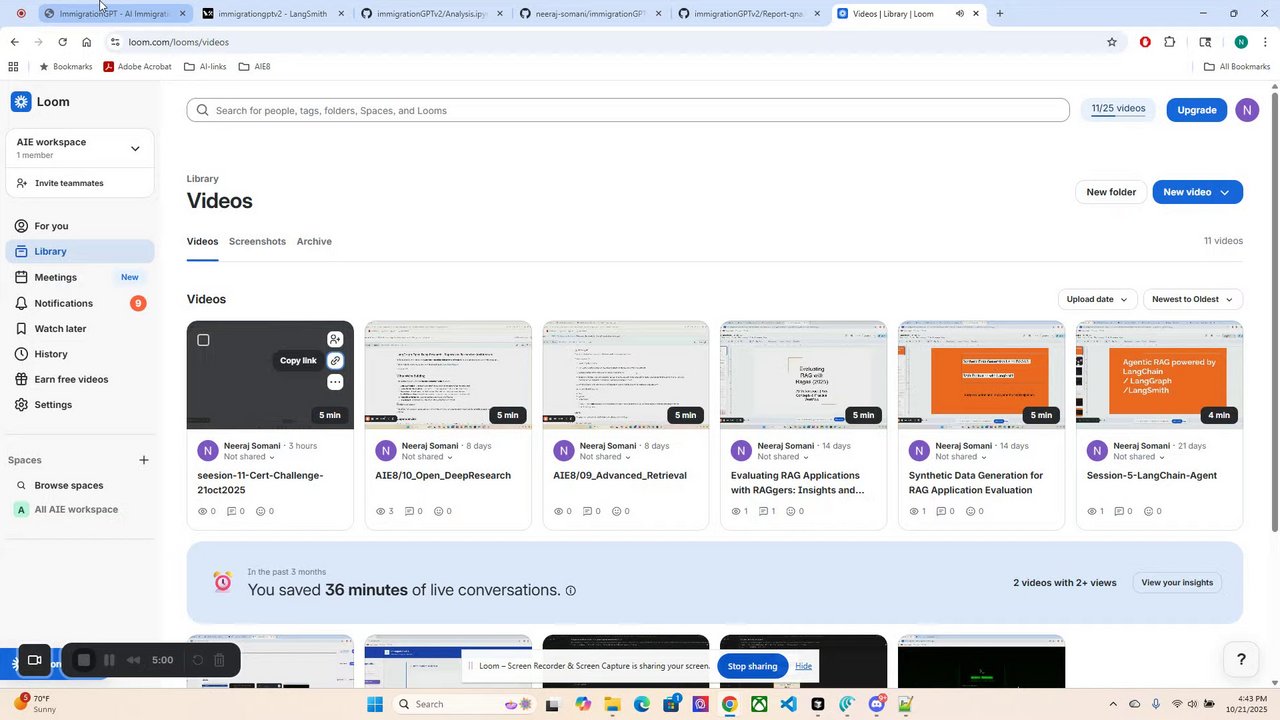Change sharing status of Session-5-LangChain-Agent
Screen dimensions: 1280x720
(1140, 457)
